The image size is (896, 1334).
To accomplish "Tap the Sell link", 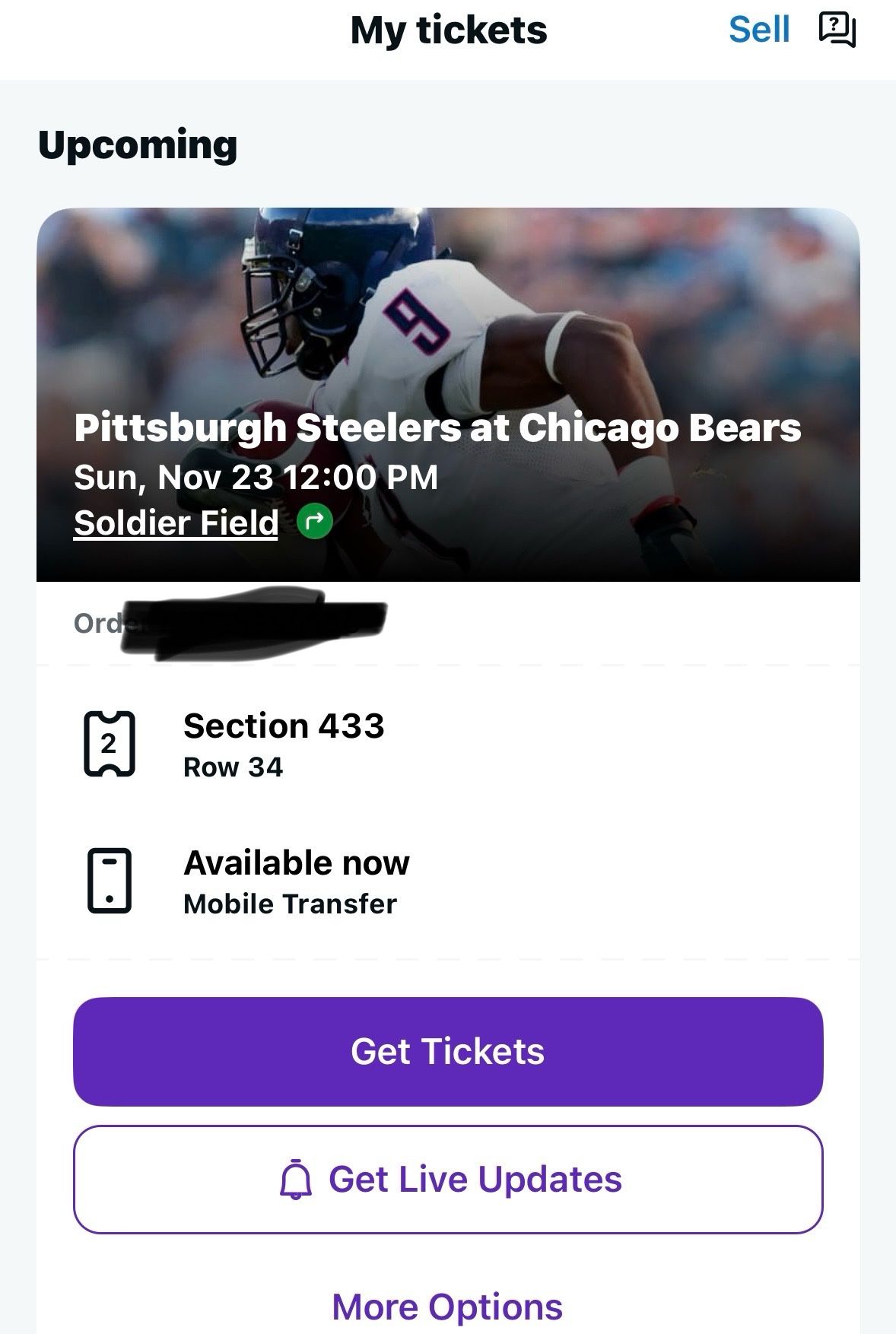I will pyautogui.click(x=758, y=30).
